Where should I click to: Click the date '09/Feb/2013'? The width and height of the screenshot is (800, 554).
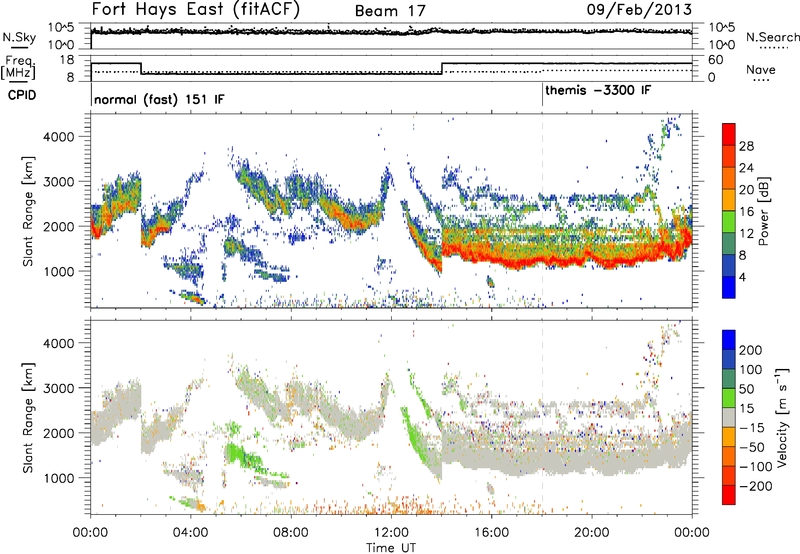(639, 9)
